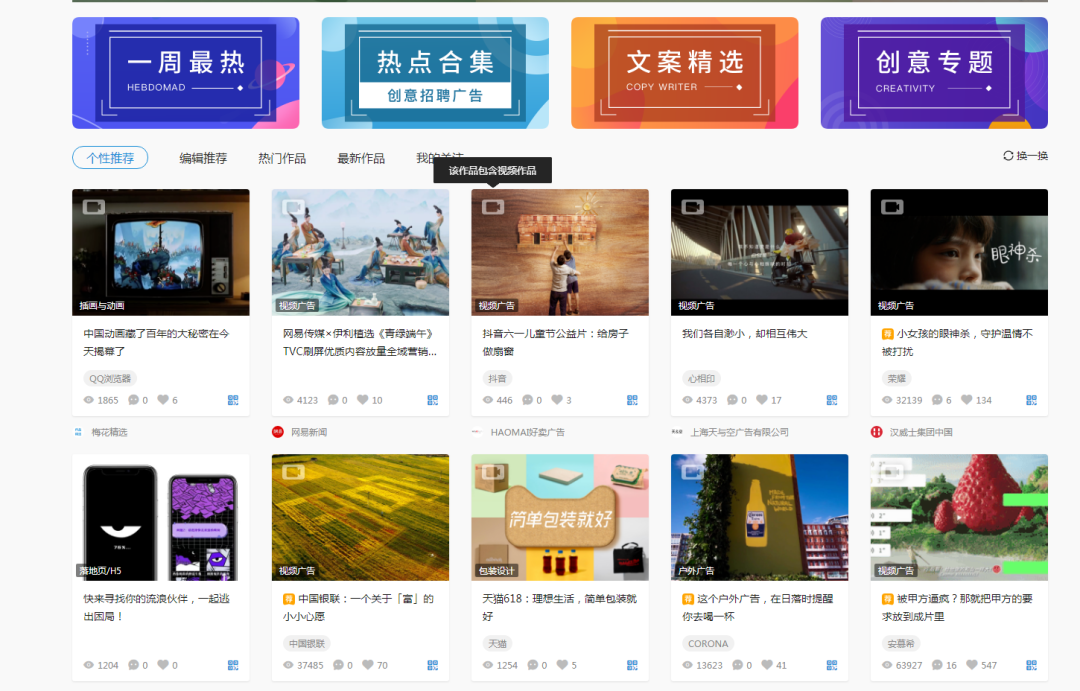Image resolution: width=1080 pixels, height=691 pixels.
Task: Open the strawberry 视频广告 thumbnail
Action: 959,517
